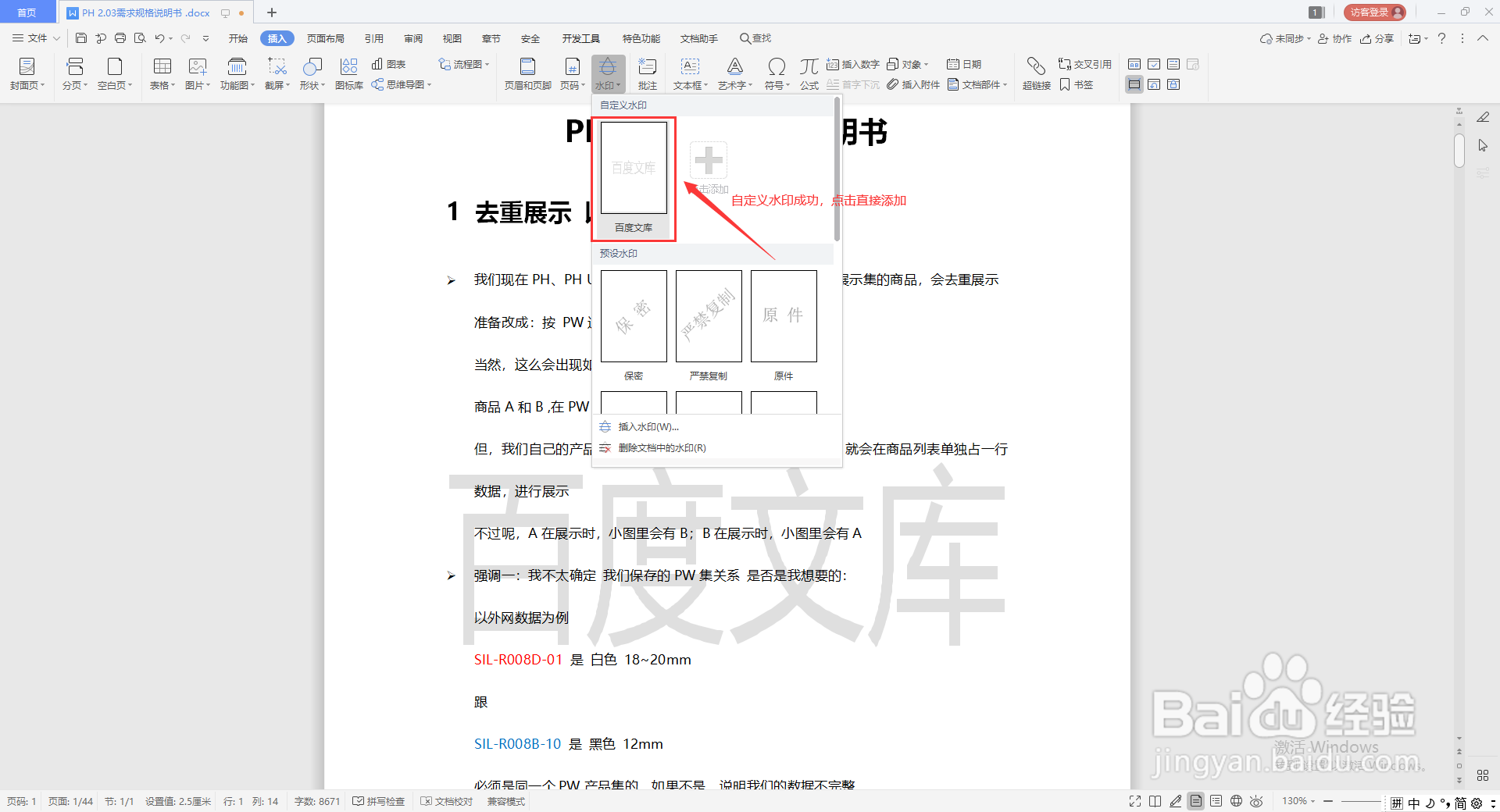
Task: Switch to the 审阅 ribbon tab
Action: pos(412,37)
